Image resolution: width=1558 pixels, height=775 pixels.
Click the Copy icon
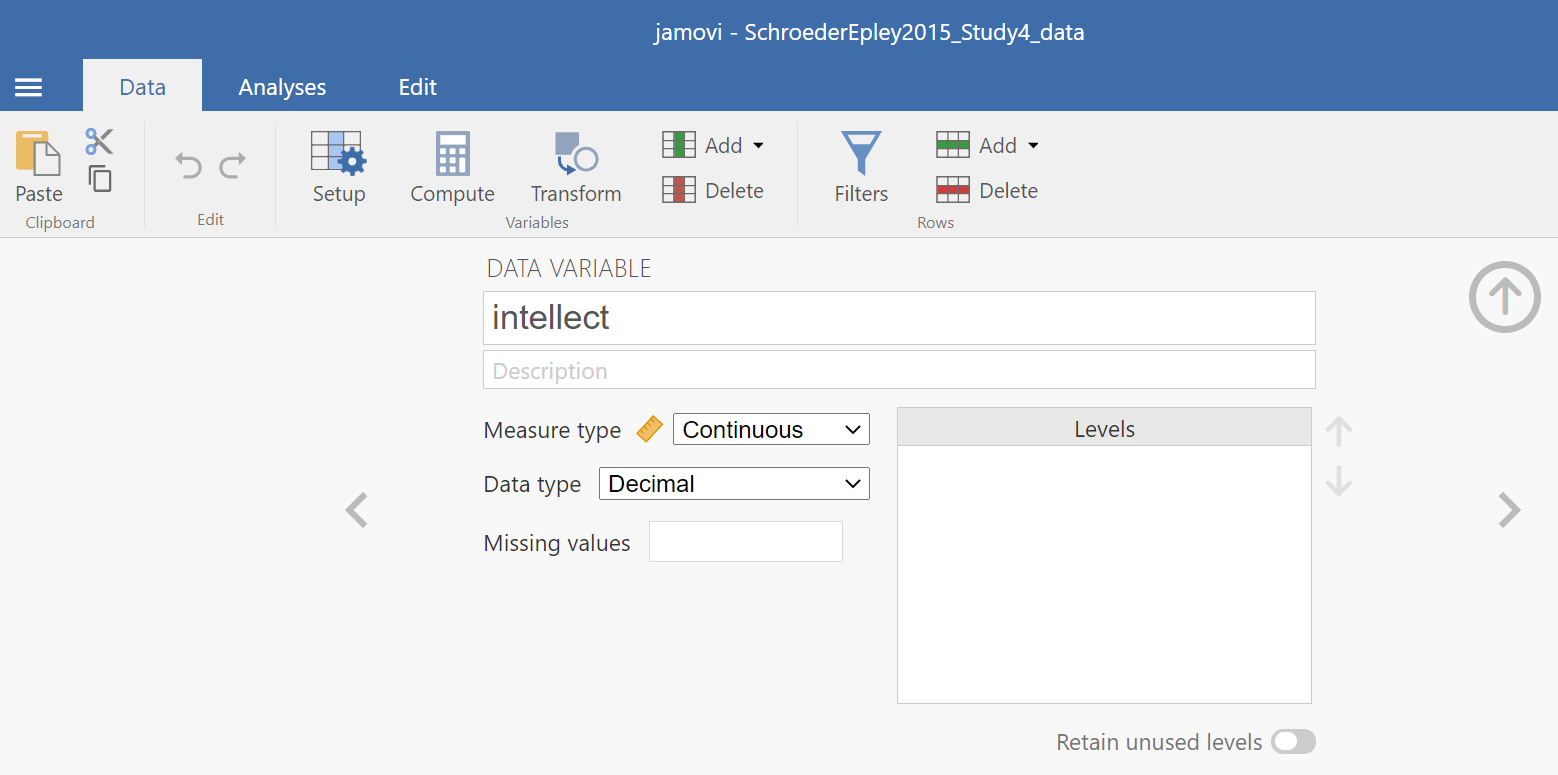(99, 179)
